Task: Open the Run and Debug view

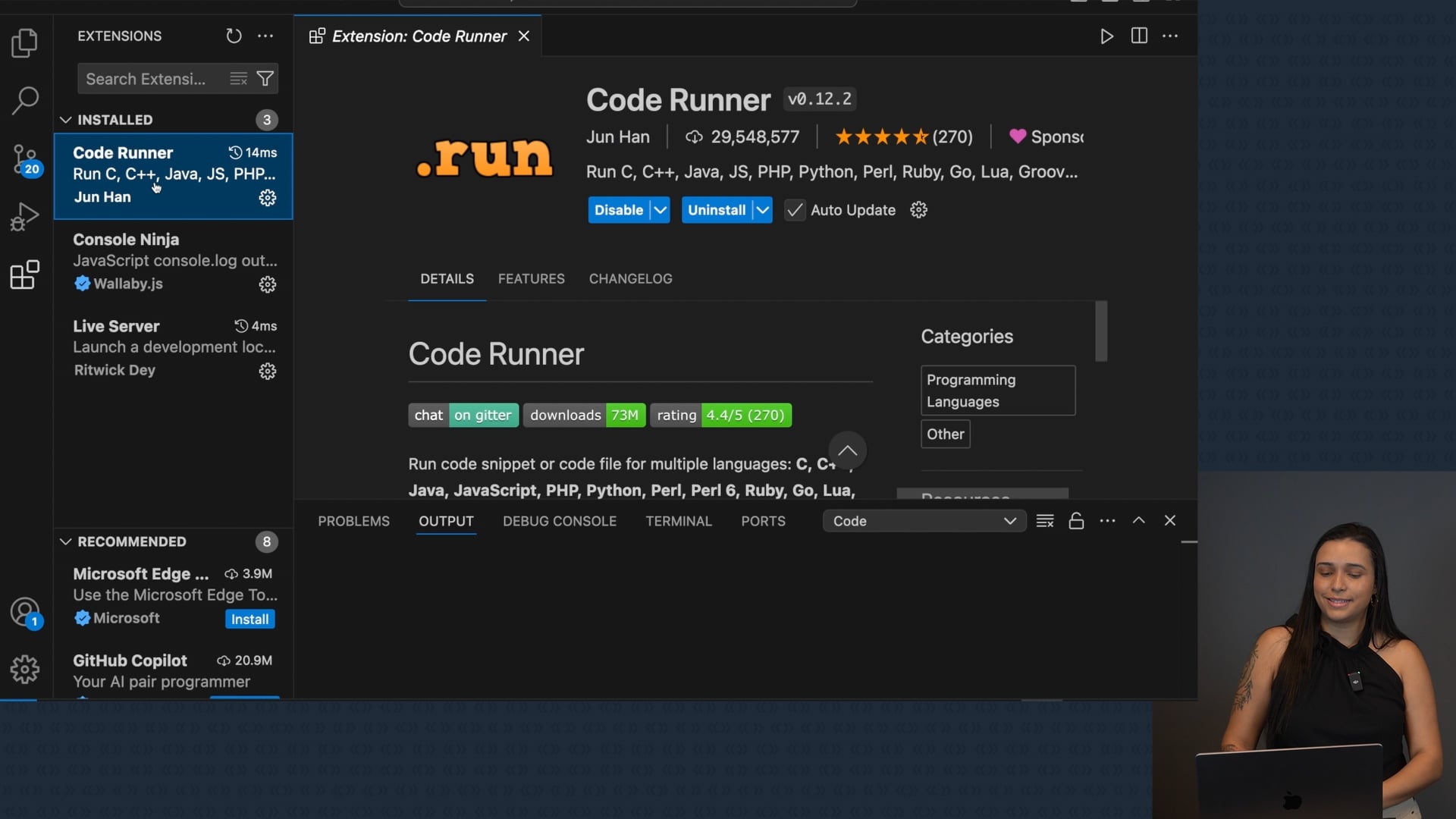Action: pyautogui.click(x=24, y=217)
